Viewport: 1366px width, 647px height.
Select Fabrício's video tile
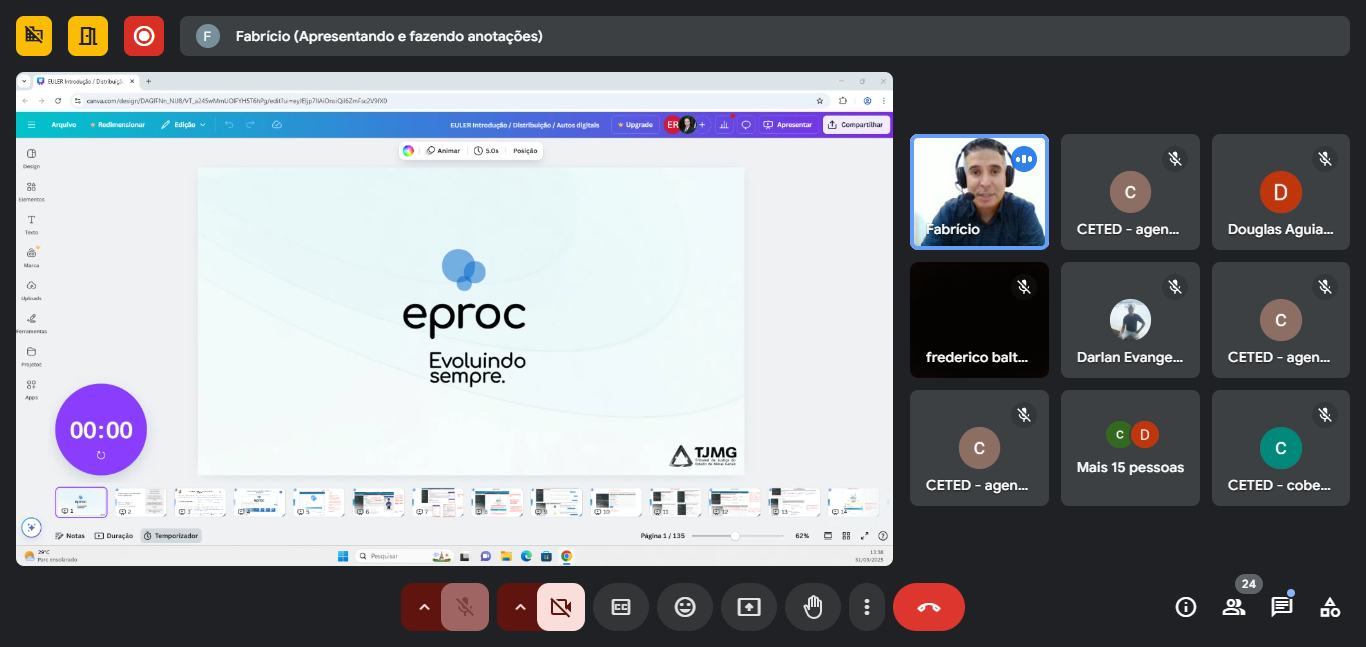tap(979, 191)
